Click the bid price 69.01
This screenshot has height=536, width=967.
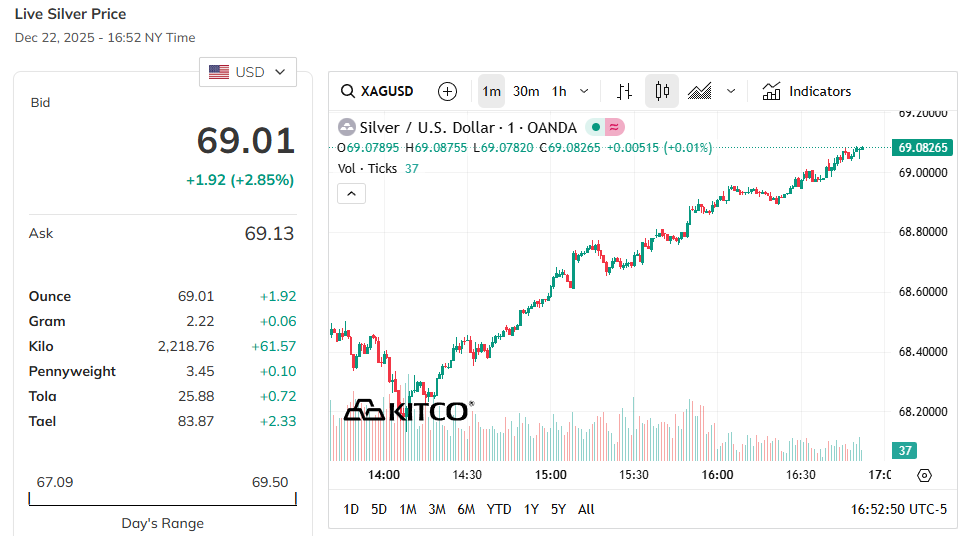[246, 141]
